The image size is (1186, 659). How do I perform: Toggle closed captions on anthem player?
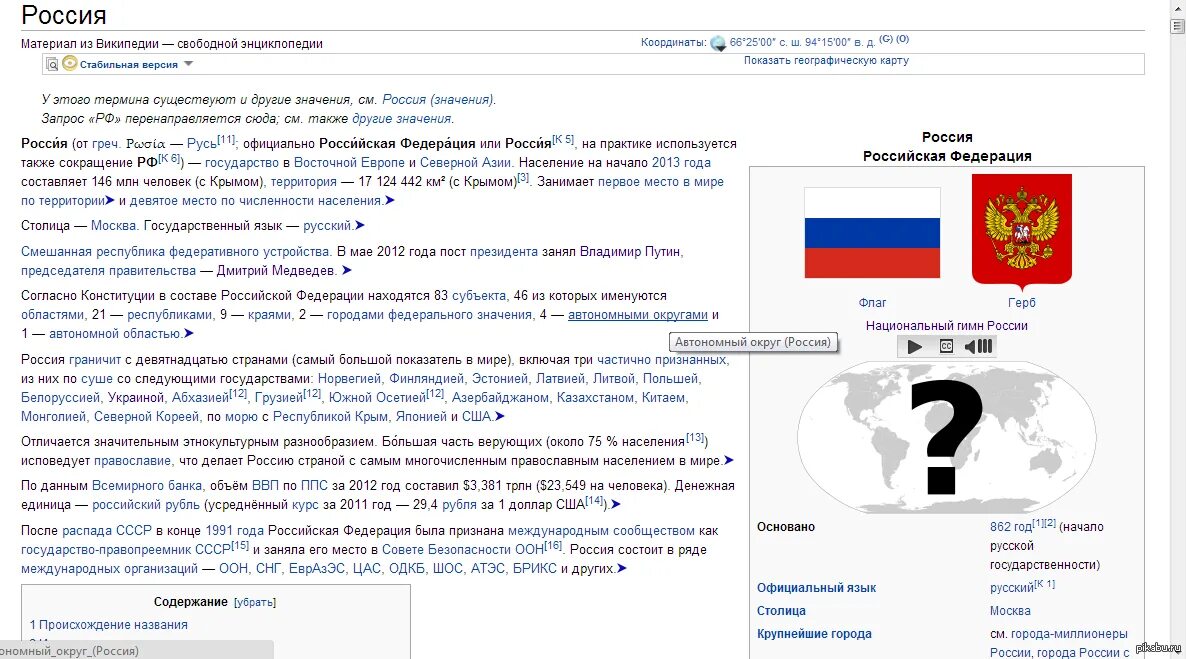coord(946,347)
